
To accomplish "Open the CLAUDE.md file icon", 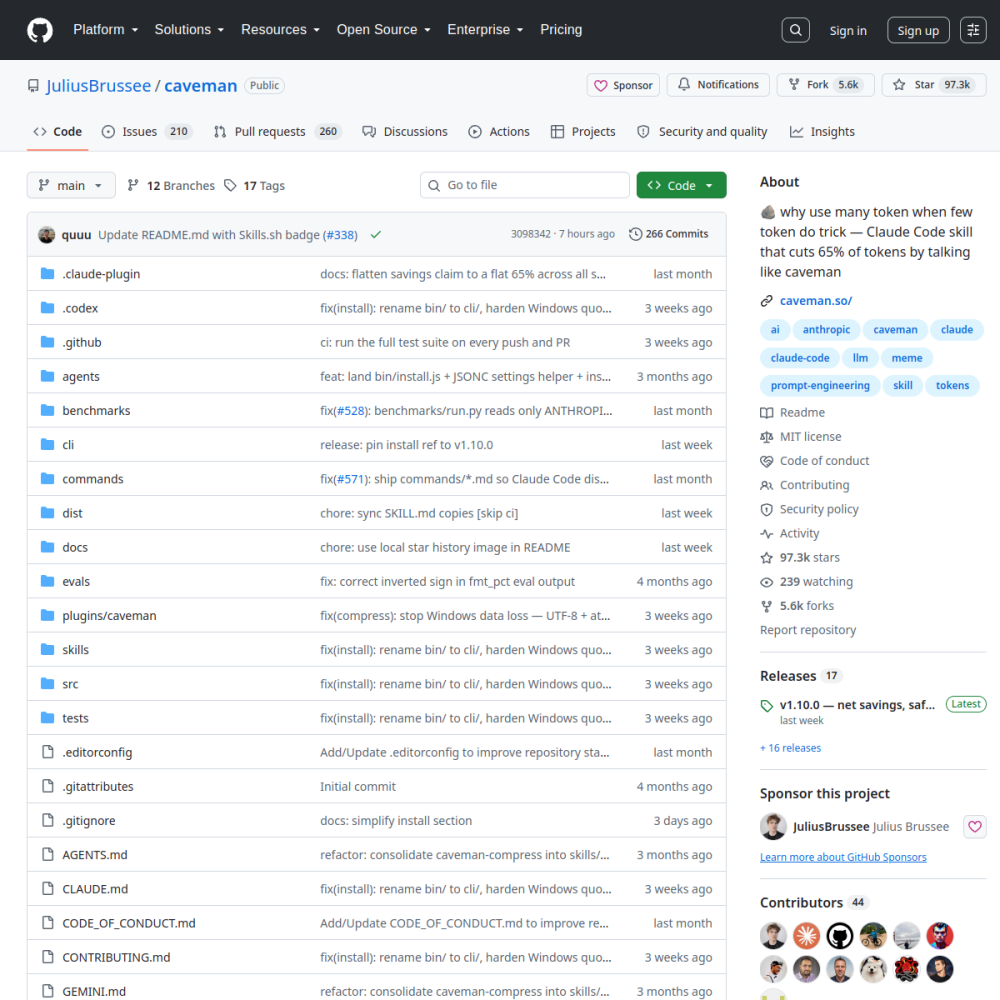I will [47, 888].
